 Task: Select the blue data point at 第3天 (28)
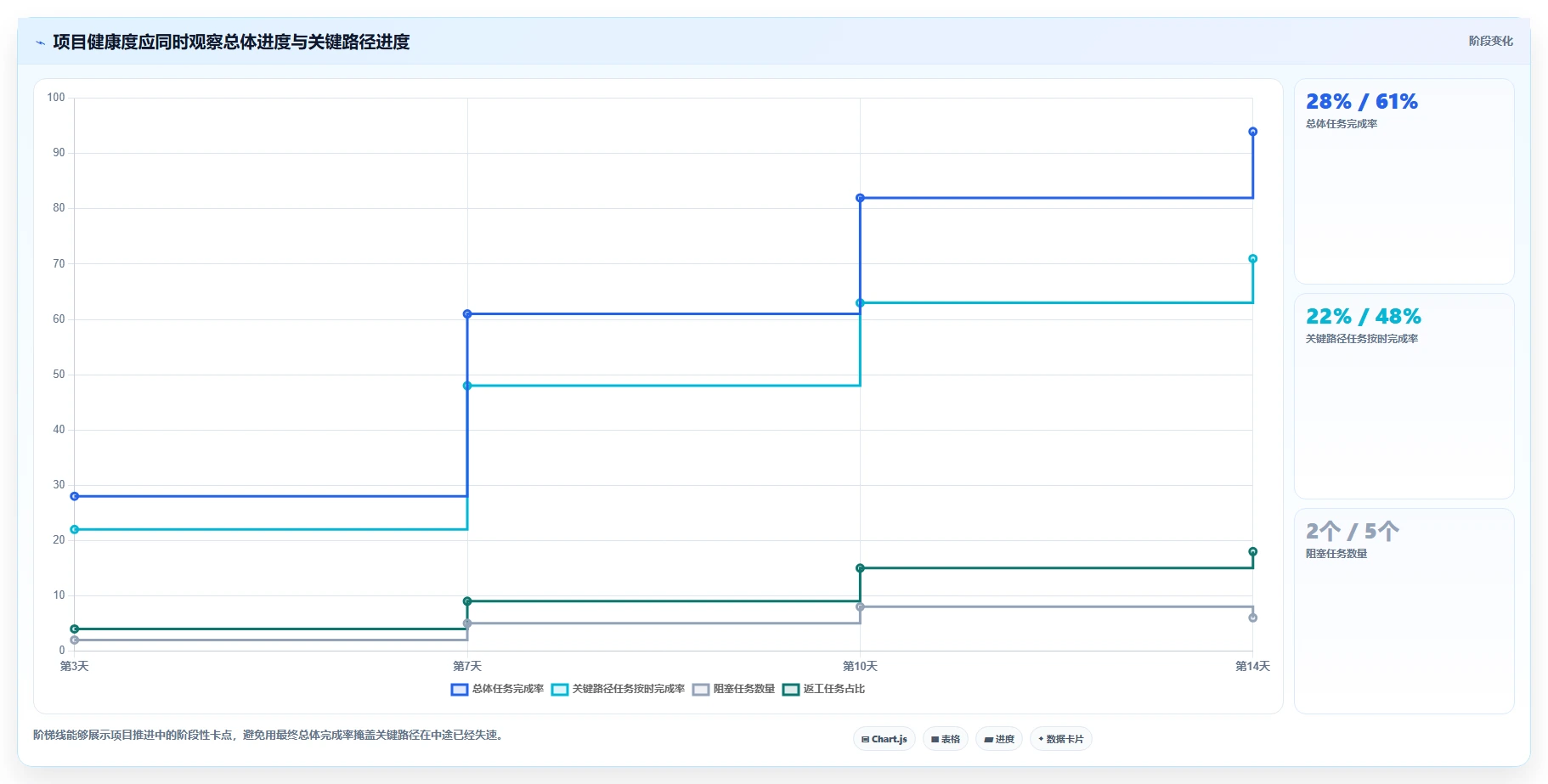click(x=75, y=496)
